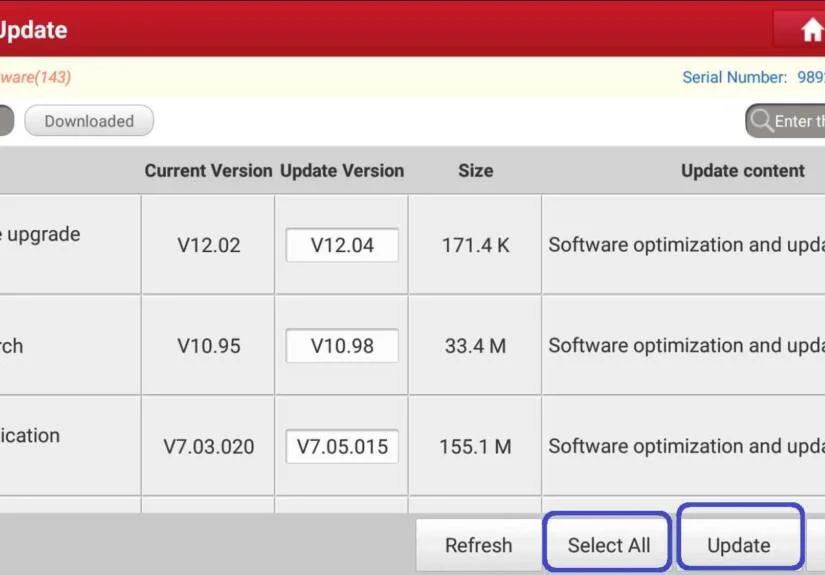This screenshot has height=575, width=825.
Task: Expand the V7.05.015 update version selector
Action: [342, 447]
